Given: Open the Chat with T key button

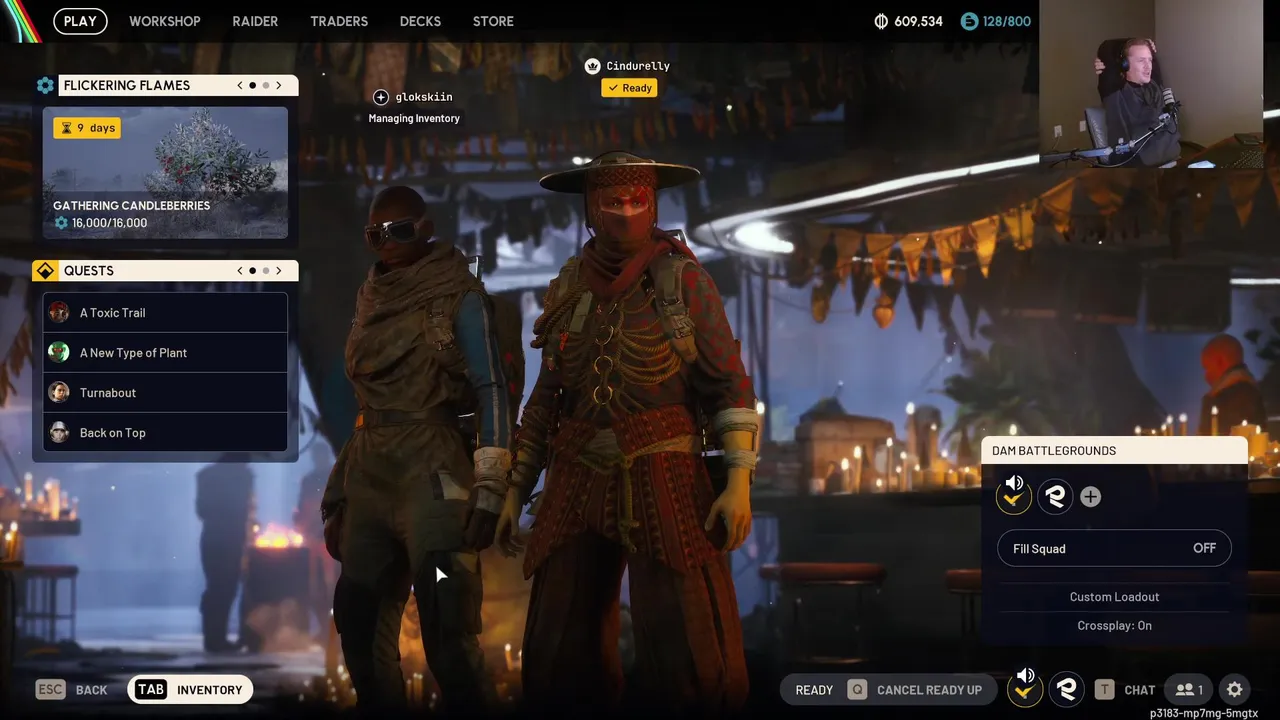Looking at the screenshot, I should [1125, 690].
